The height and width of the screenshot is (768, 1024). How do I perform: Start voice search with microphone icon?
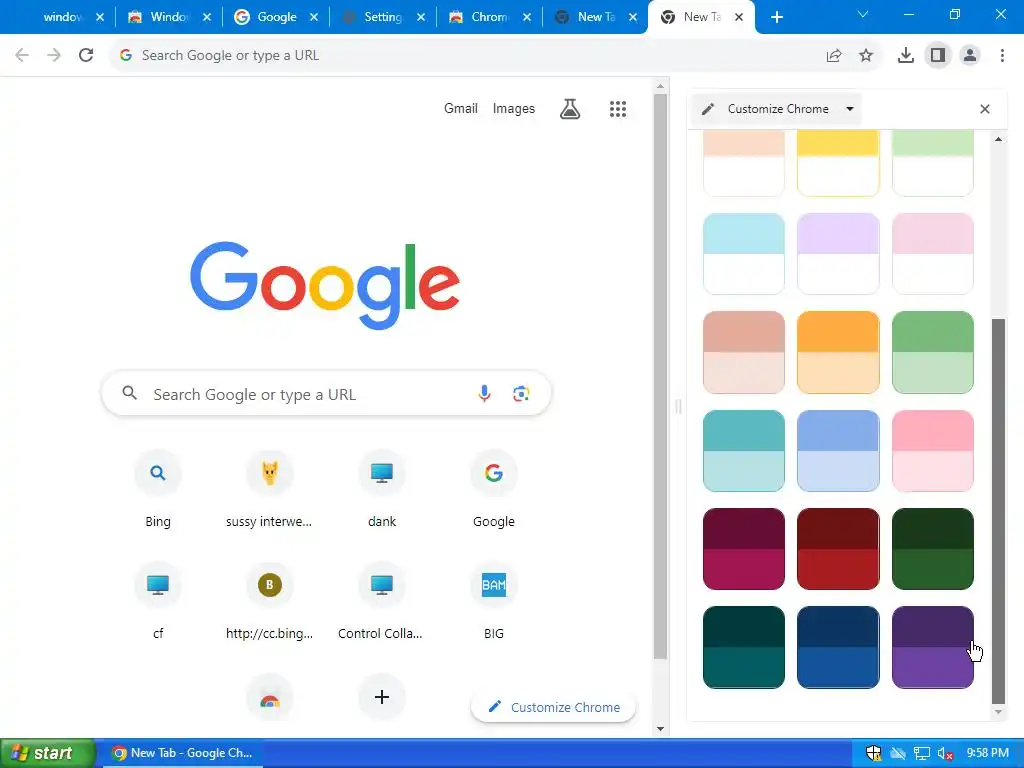484,394
